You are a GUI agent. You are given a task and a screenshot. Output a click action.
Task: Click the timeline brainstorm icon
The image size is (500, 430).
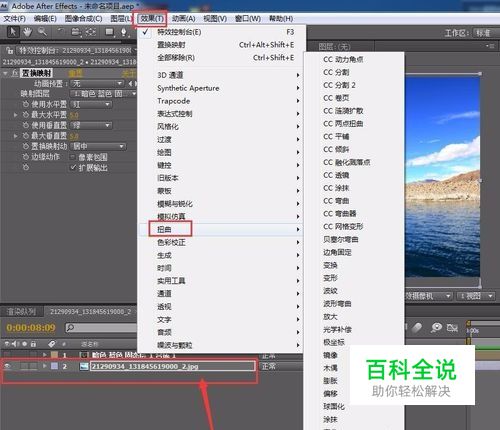point(436,328)
